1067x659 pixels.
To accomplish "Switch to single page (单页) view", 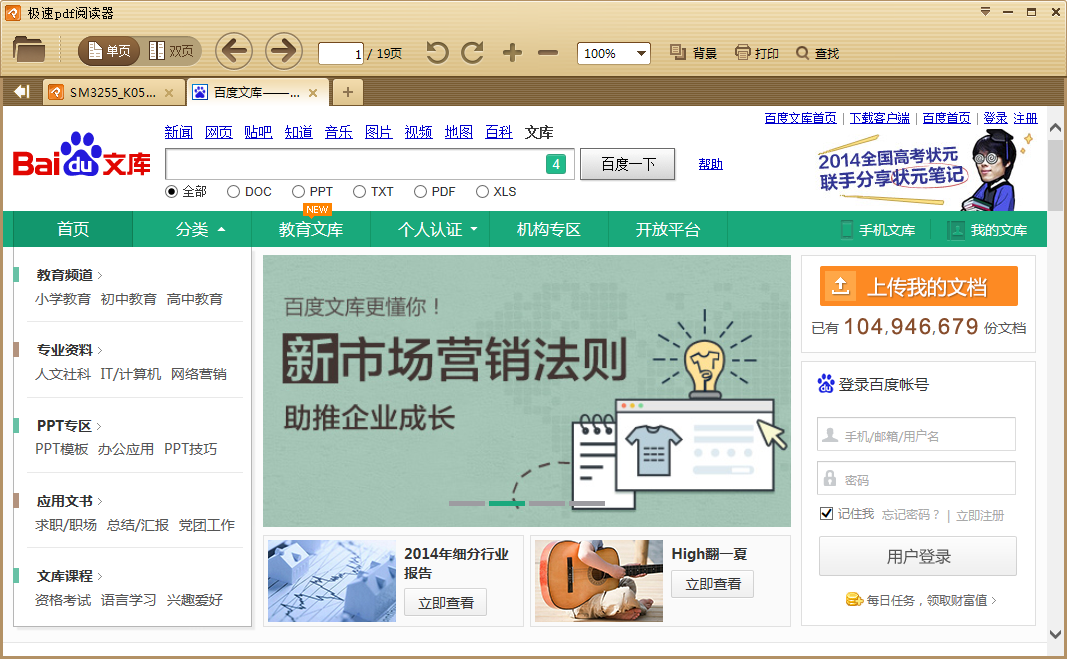I will click(109, 51).
